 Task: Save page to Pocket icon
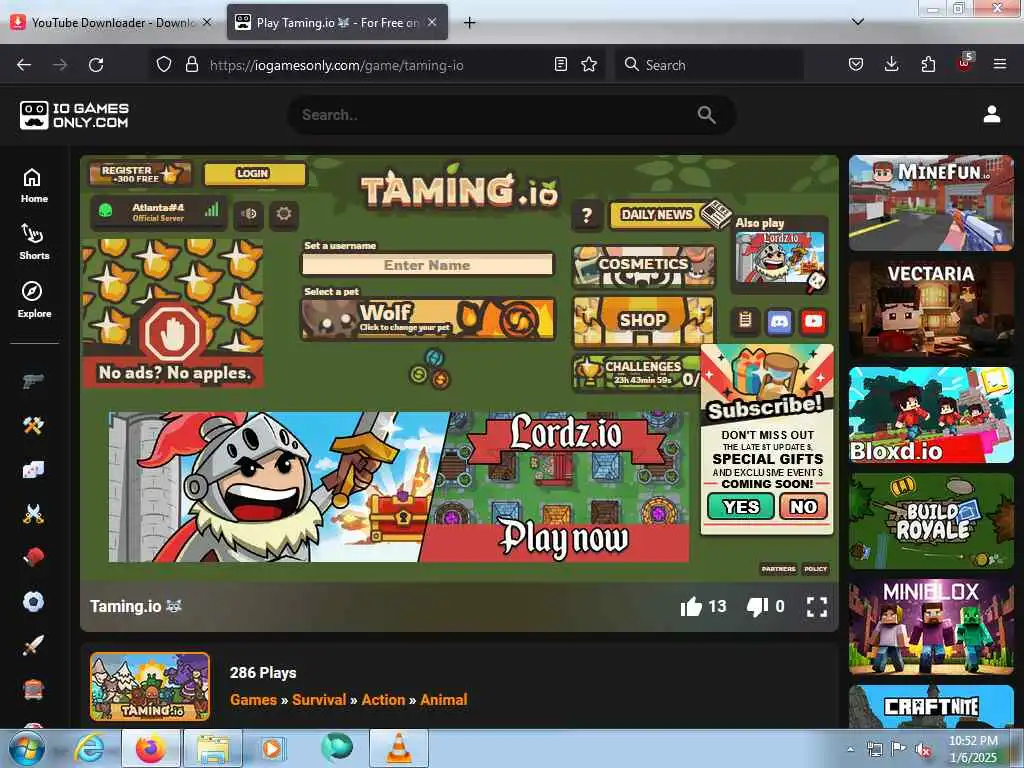856,65
